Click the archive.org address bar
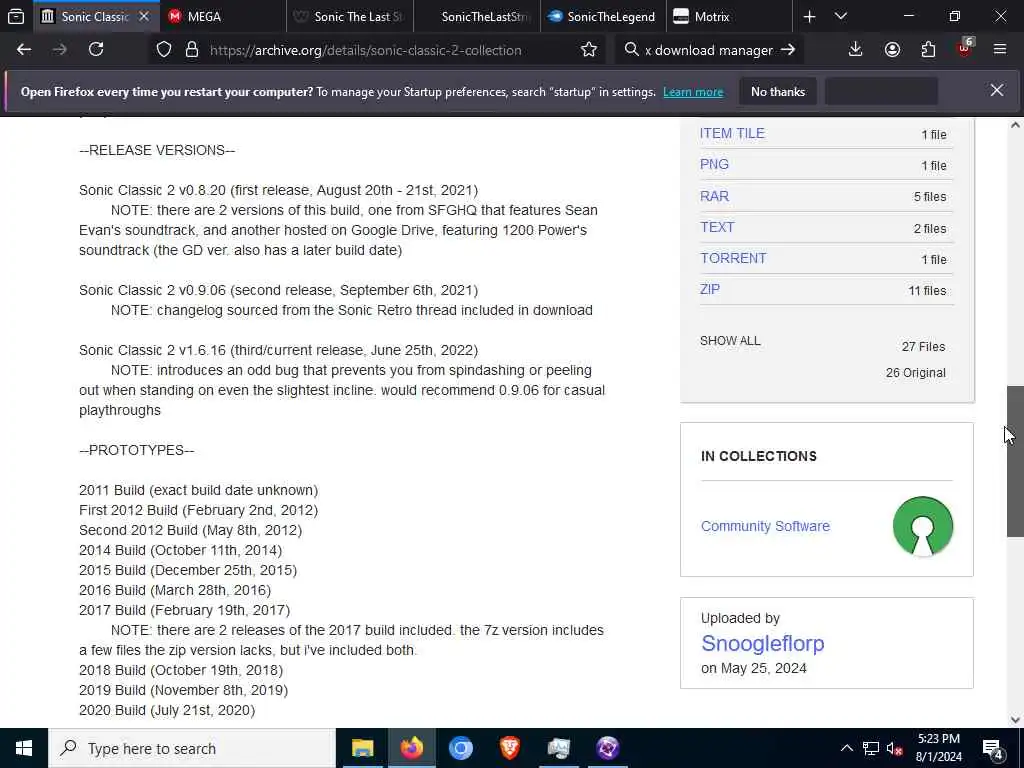This screenshot has width=1024, height=768. [x=365, y=50]
